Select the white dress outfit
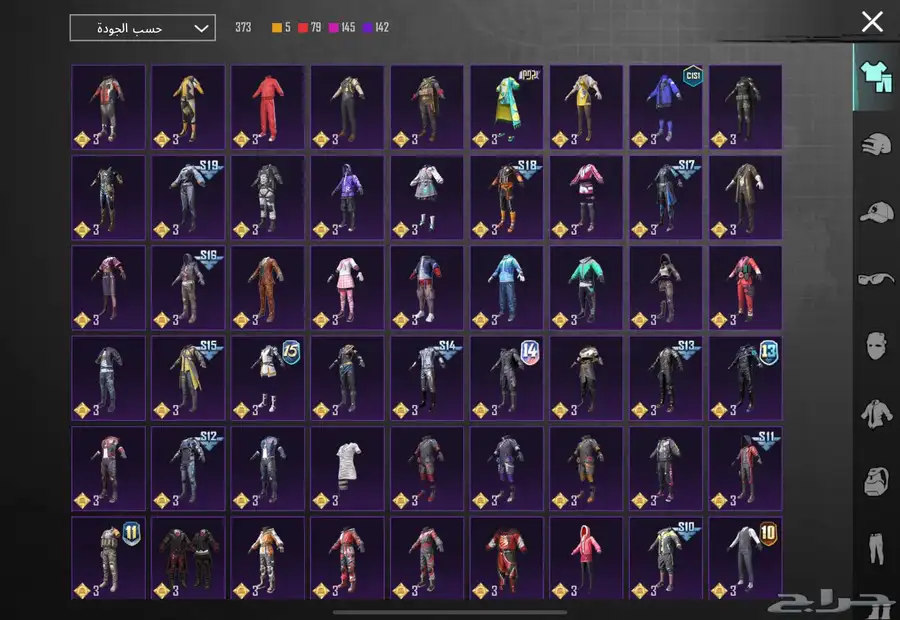The image size is (900, 620). click(347, 468)
